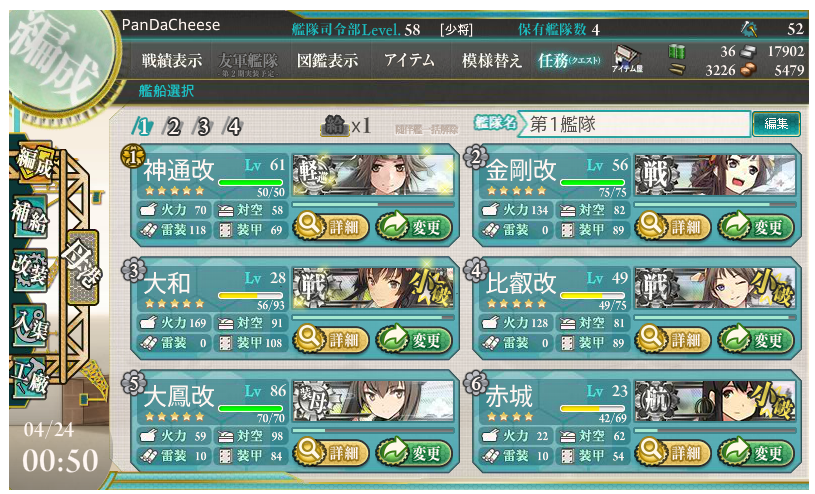Open the アイテム屋 item shop icon
The image size is (815, 494).
[627, 58]
